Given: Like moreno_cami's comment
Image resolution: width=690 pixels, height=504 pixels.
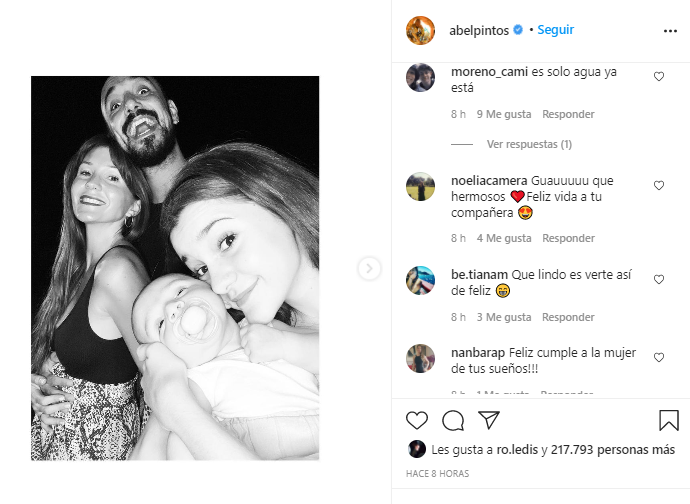Looking at the screenshot, I should (x=658, y=77).
